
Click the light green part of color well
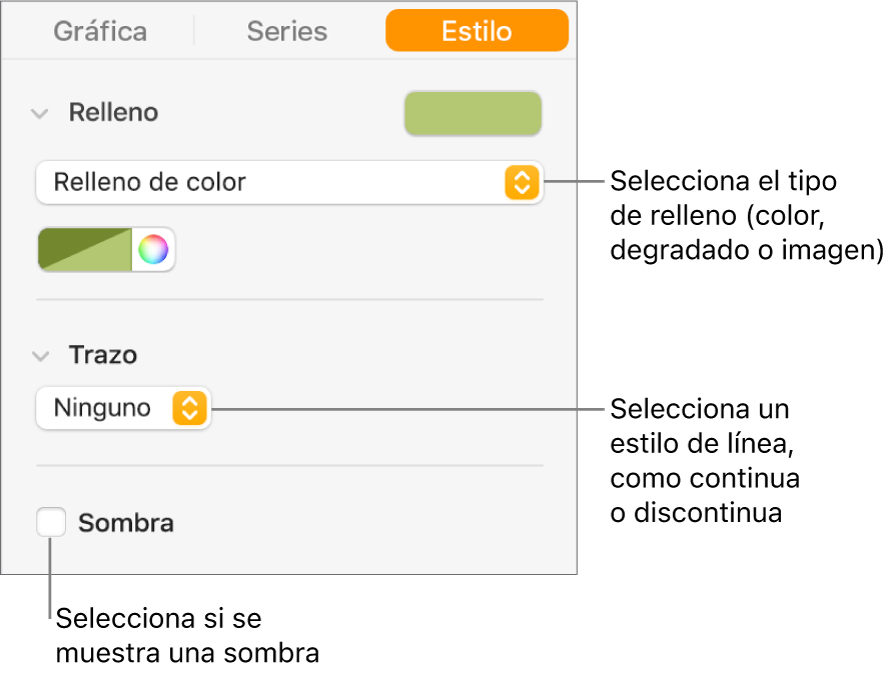click(110, 260)
